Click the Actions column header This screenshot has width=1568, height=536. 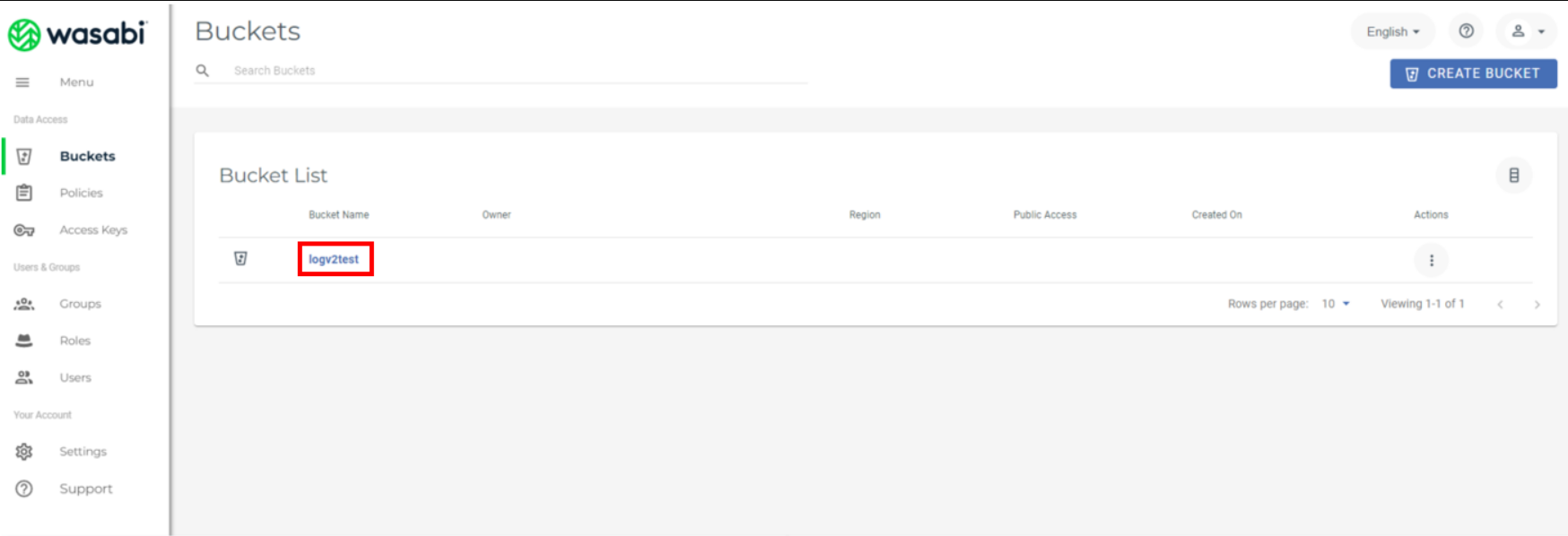1431,215
